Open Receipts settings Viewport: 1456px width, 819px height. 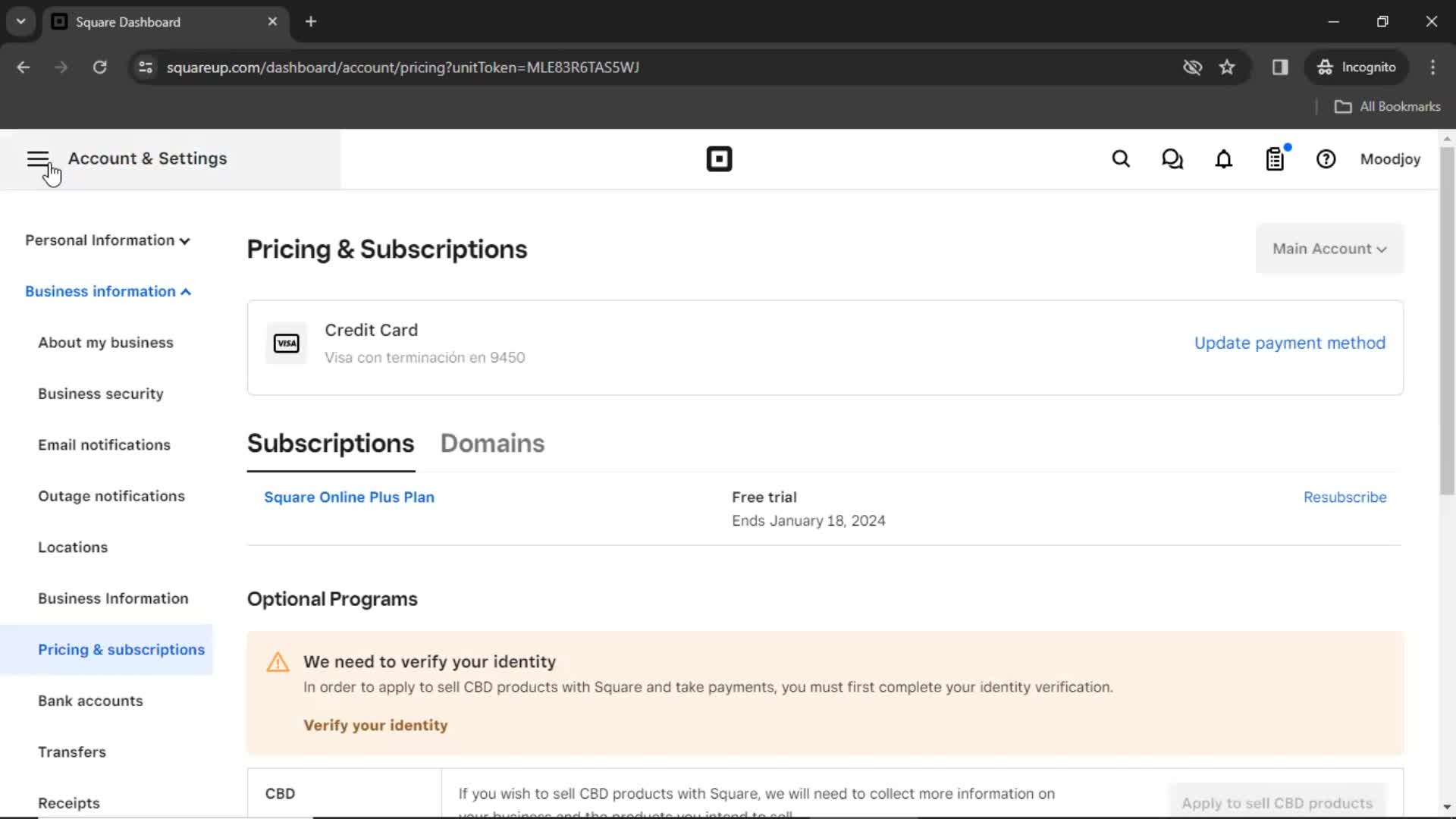pos(69,804)
